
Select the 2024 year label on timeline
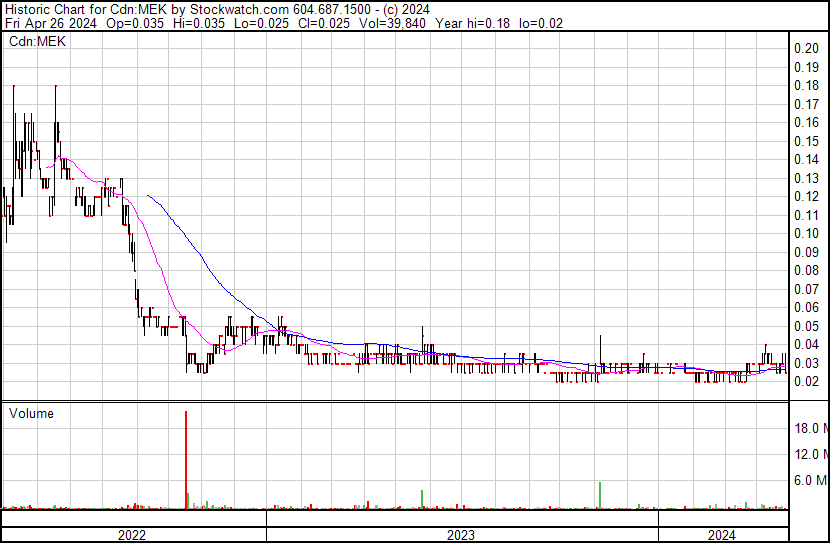point(721,535)
